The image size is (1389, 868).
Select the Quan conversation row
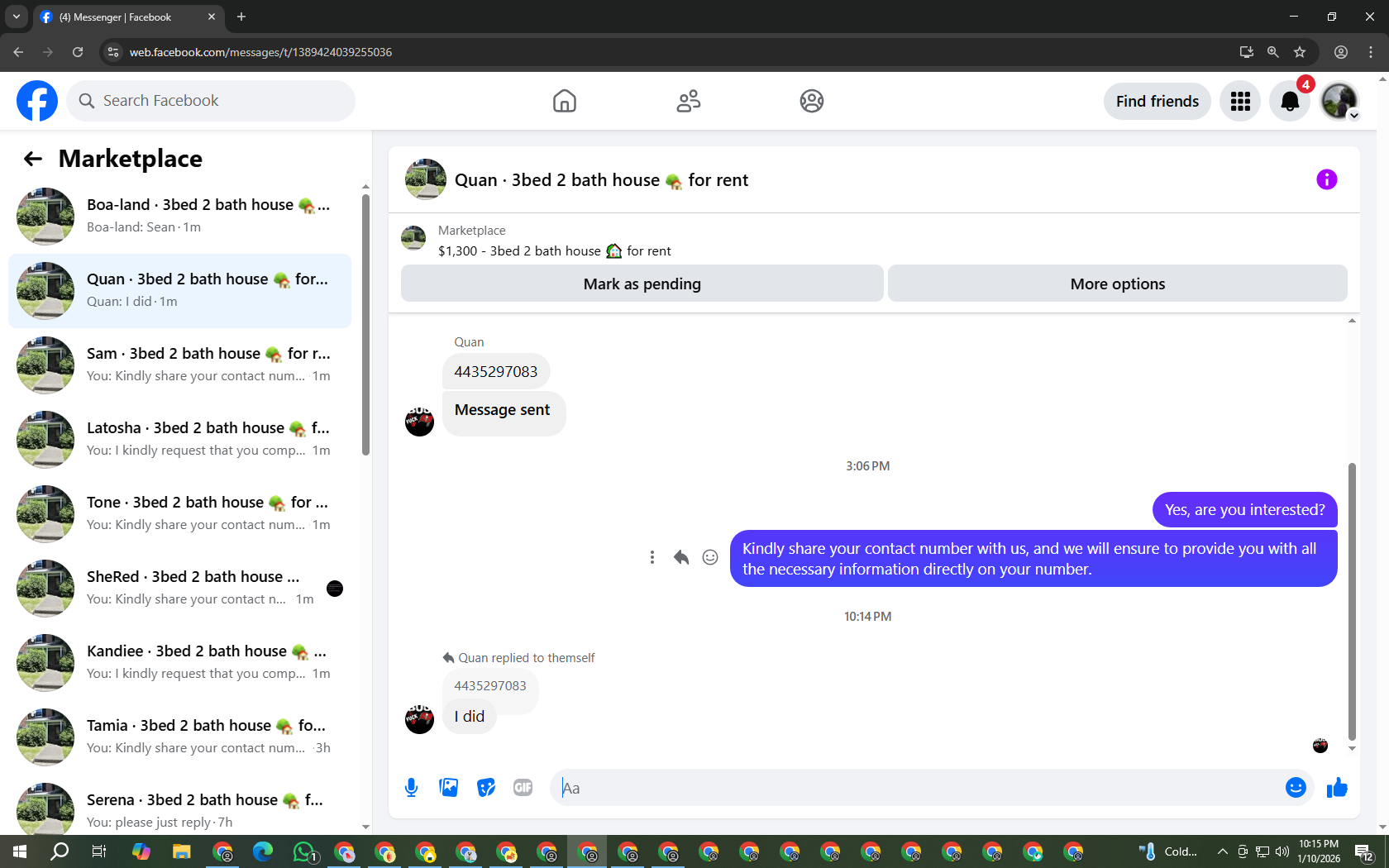(x=179, y=291)
